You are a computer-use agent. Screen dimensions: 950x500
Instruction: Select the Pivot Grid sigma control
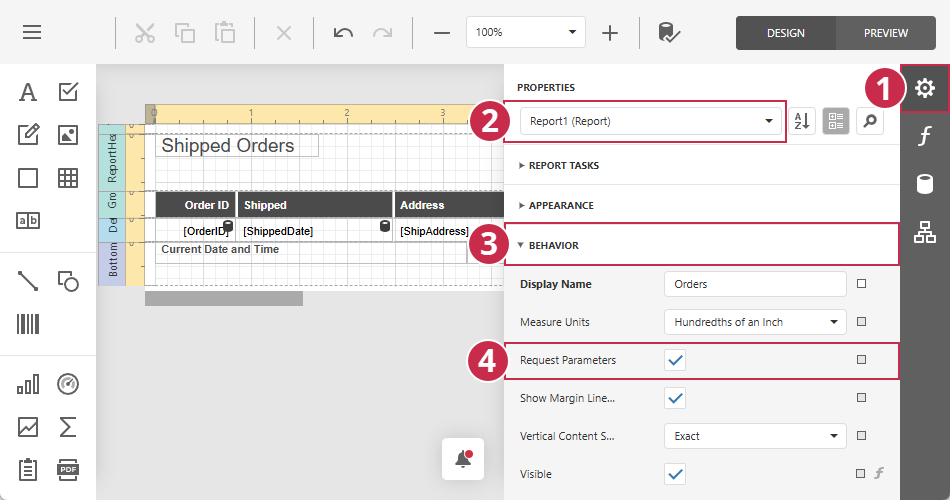click(x=68, y=427)
